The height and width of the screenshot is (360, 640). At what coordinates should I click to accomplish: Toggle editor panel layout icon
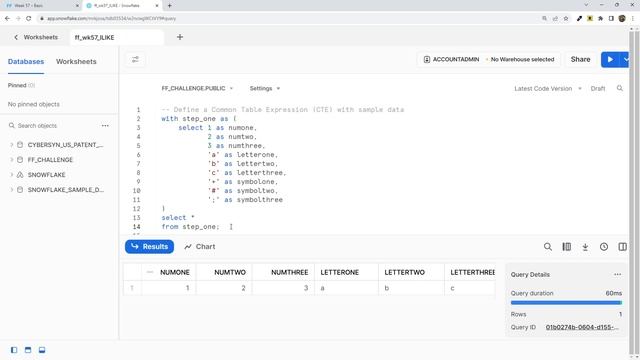28,350
